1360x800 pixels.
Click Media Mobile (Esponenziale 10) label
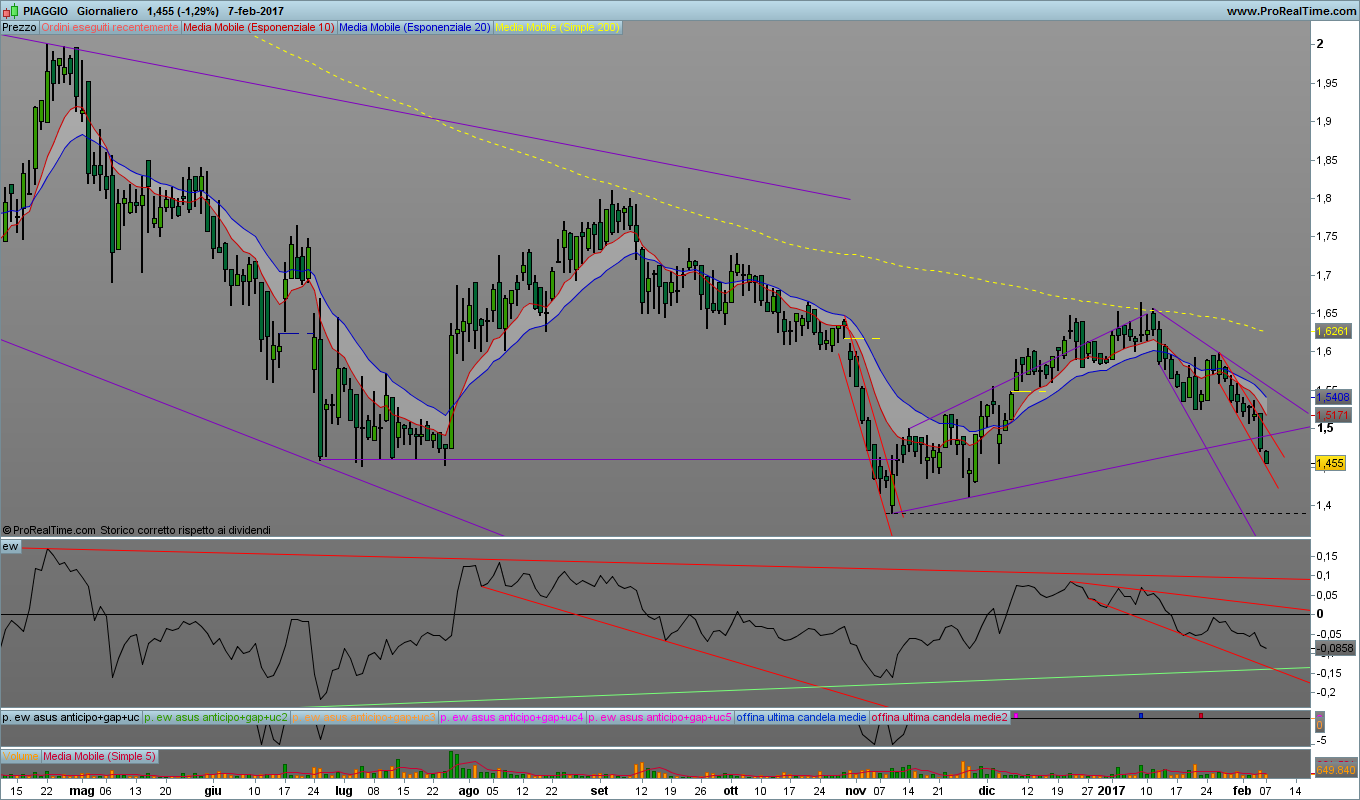pyautogui.click(x=259, y=28)
